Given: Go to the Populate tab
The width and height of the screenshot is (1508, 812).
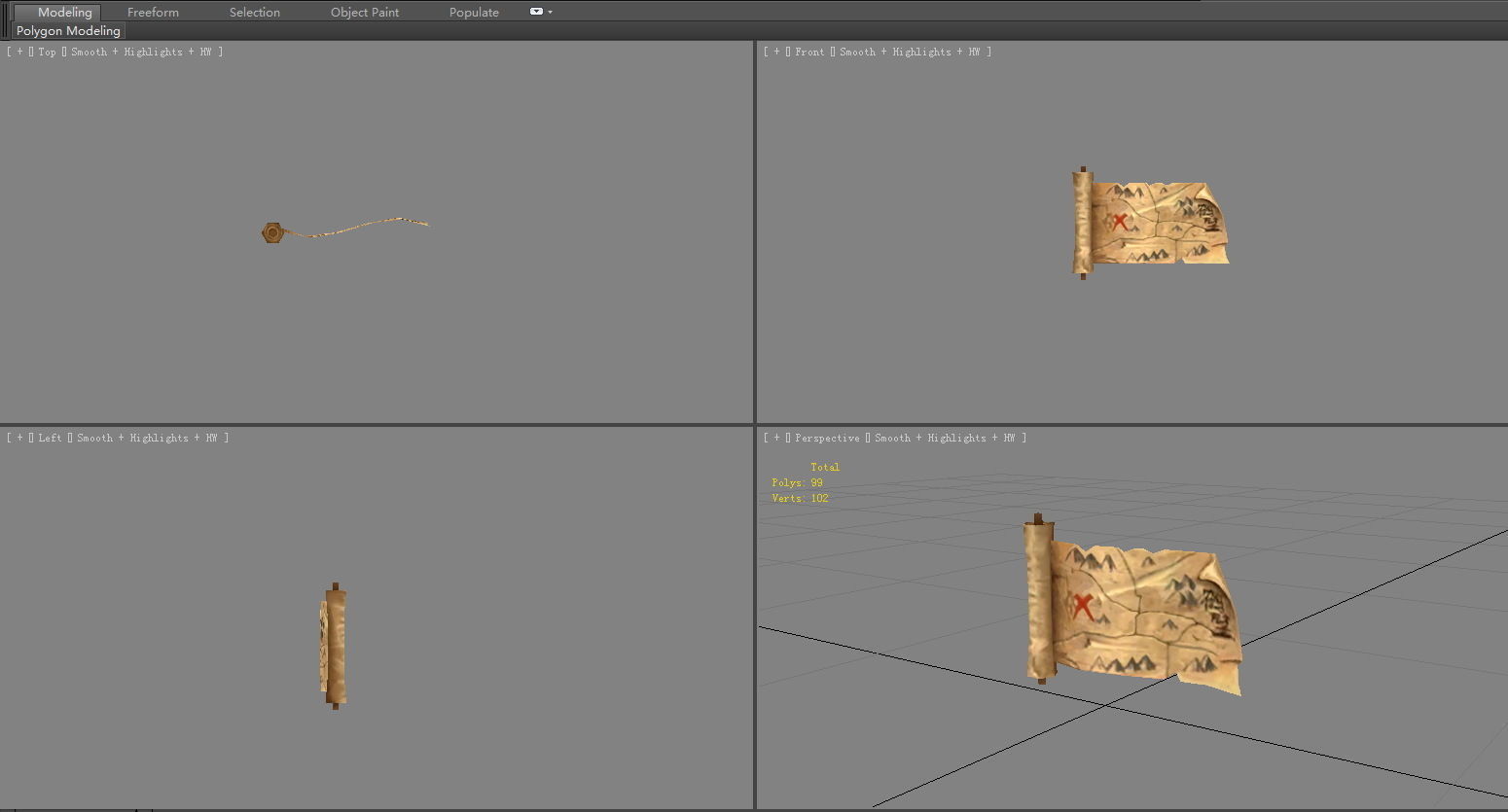Looking at the screenshot, I should pos(474,13).
